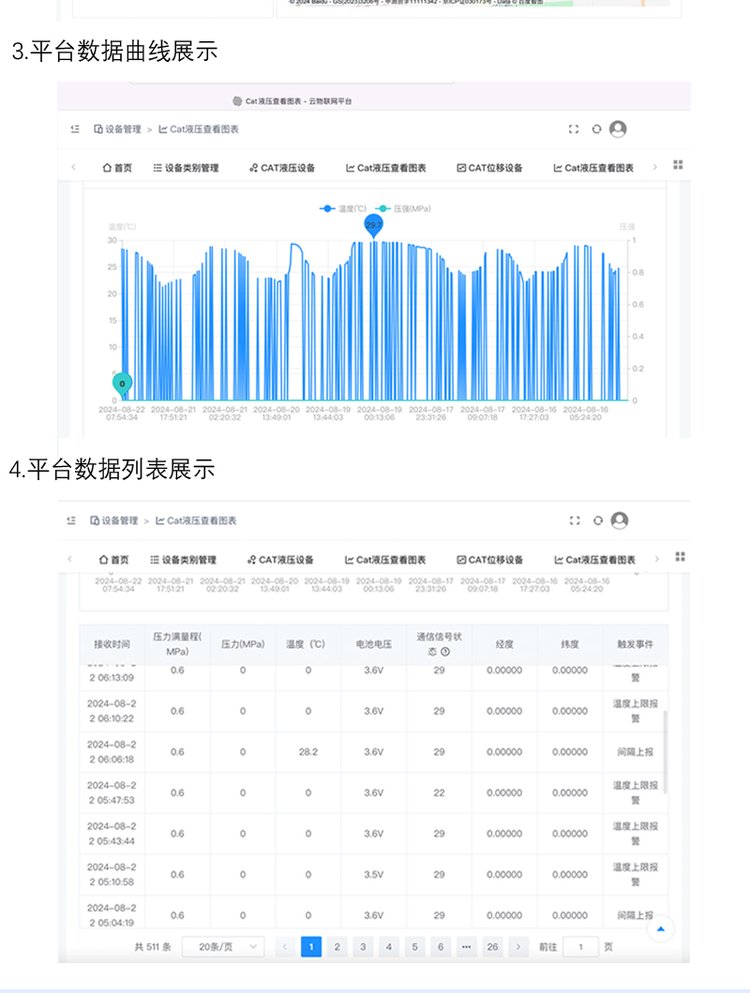Open the 20条/页 page size dropdown
Image resolution: width=750 pixels, height=993 pixels.
[x=223, y=946]
